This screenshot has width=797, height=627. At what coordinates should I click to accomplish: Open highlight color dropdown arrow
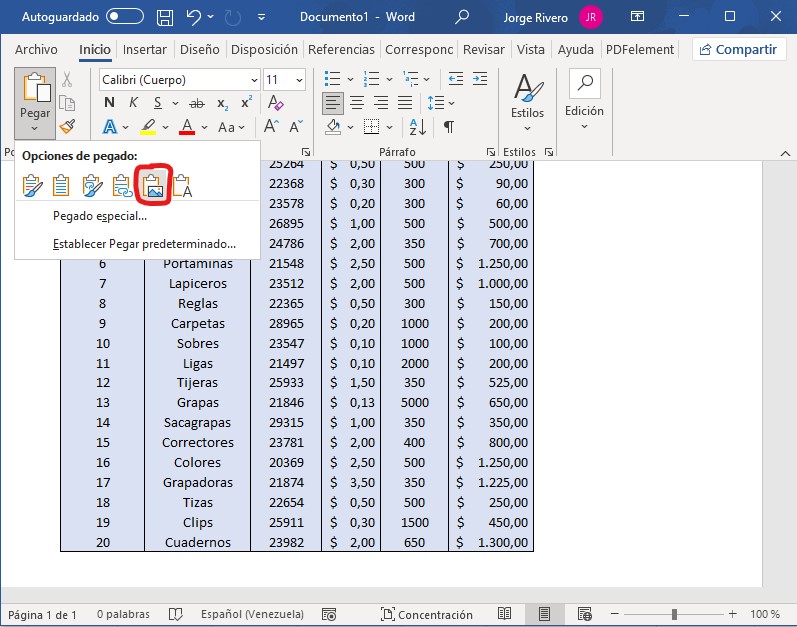pyautogui.click(x=165, y=127)
